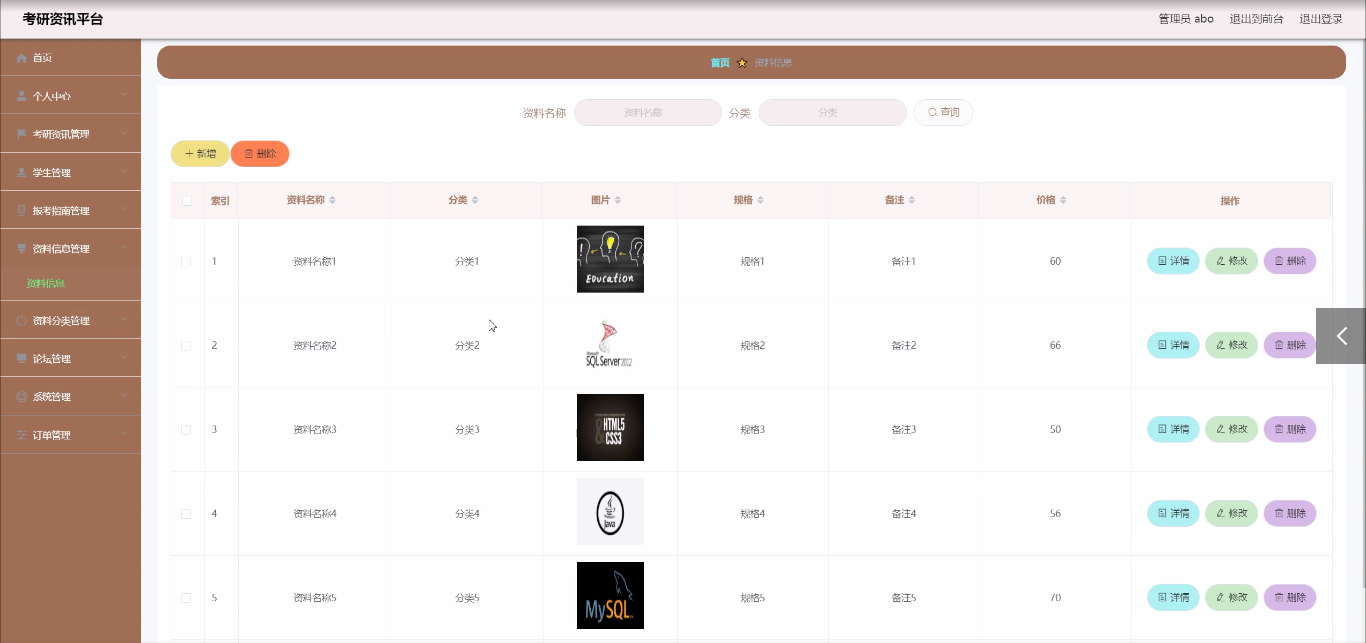The height and width of the screenshot is (643, 1366).
Task: Click 删除 for row 资料名称3
Action: pyautogui.click(x=1290, y=429)
